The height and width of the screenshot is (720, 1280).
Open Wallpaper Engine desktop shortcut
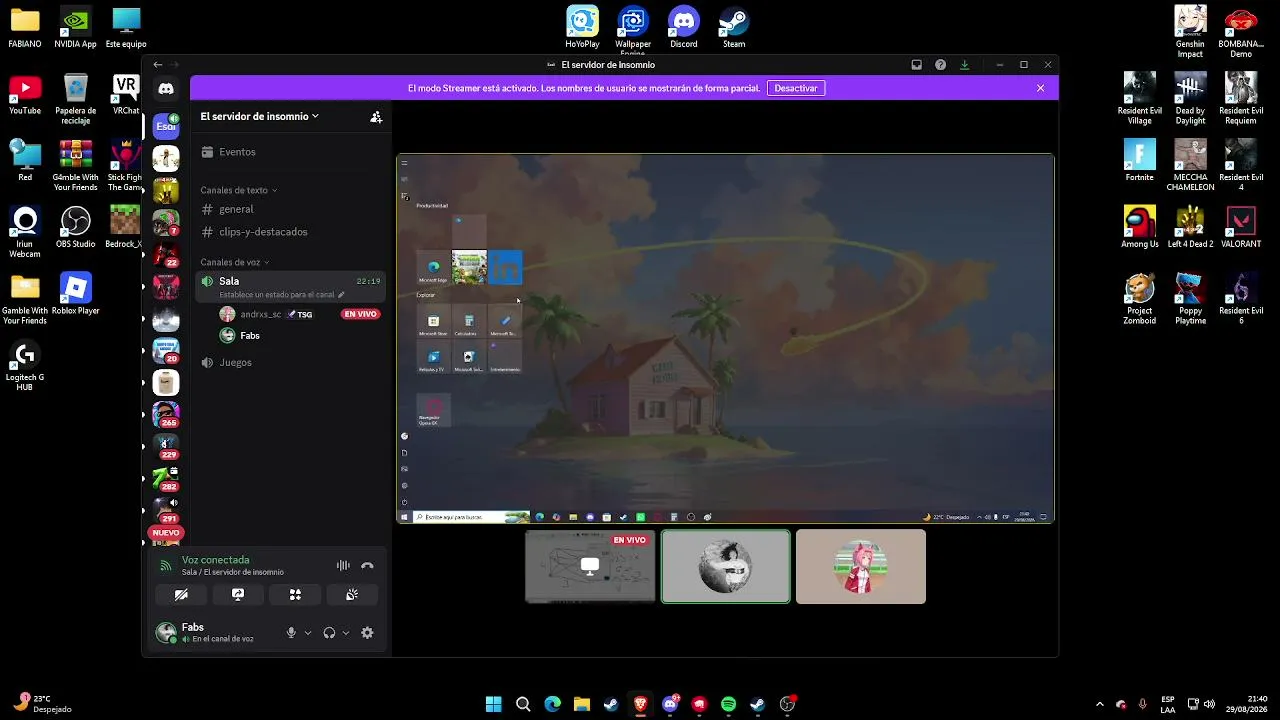(x=633, y=29)
